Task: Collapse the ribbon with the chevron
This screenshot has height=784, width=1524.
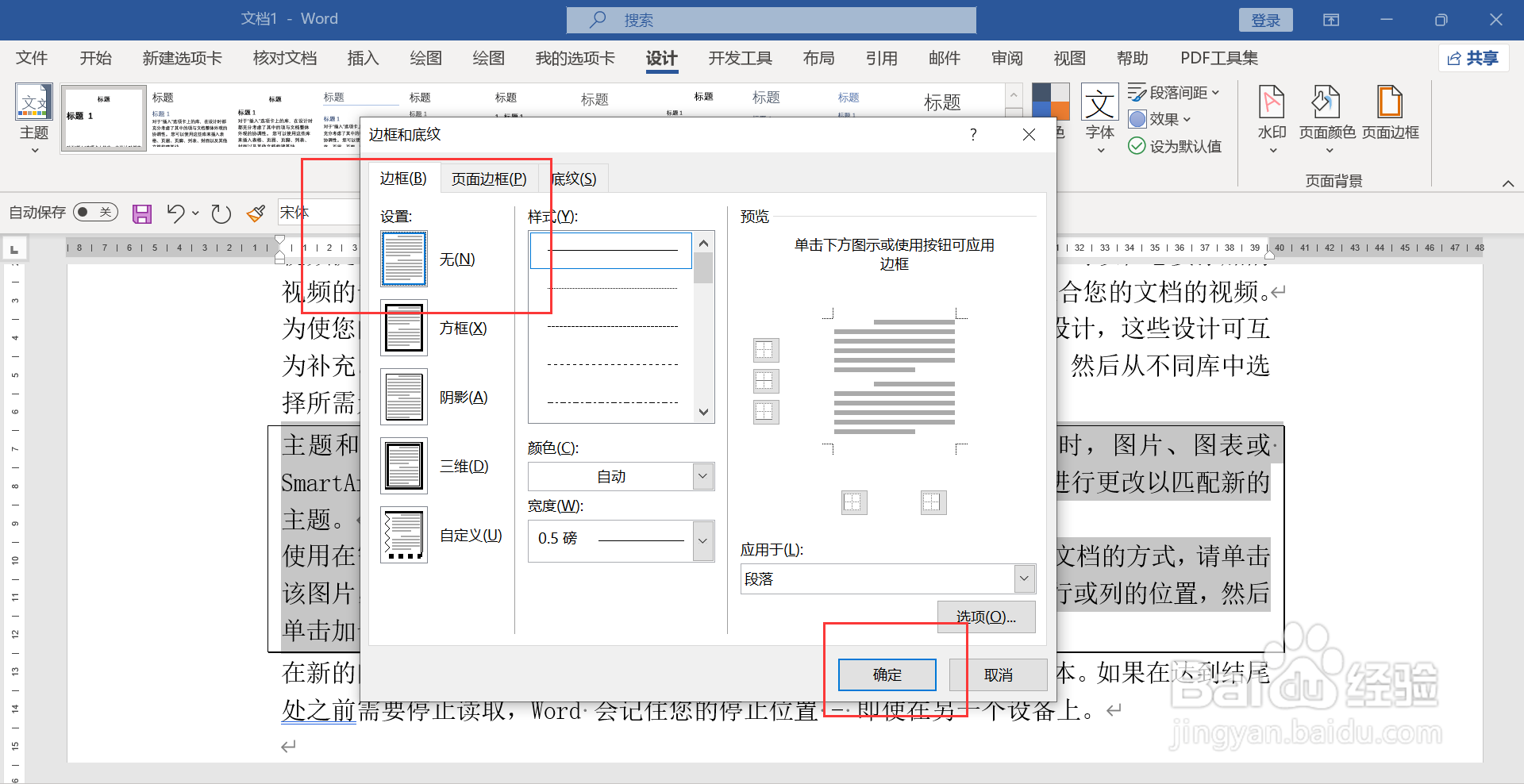Action: 1507,183
